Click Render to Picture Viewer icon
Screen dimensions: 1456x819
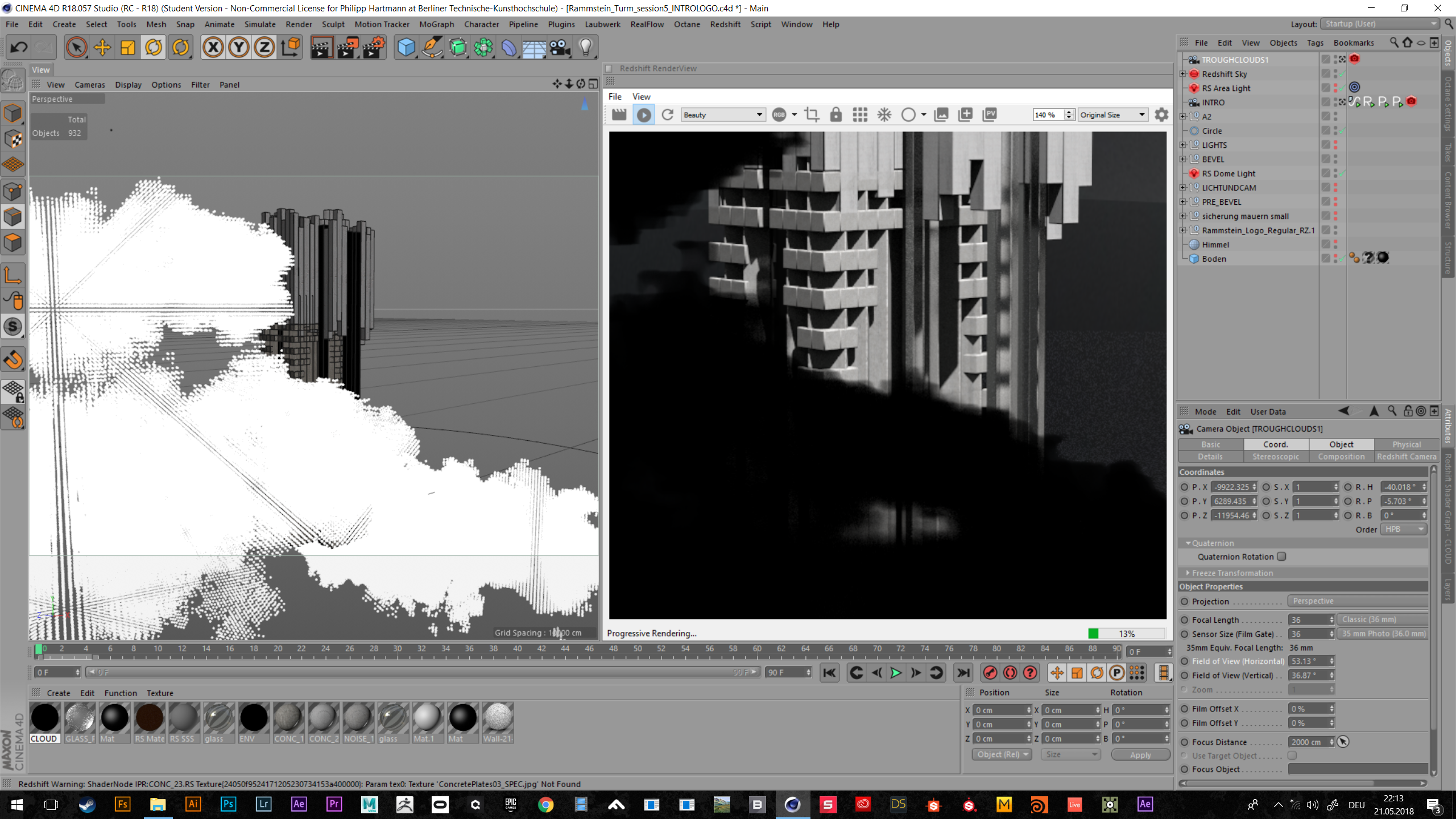[x=348, y=48]
